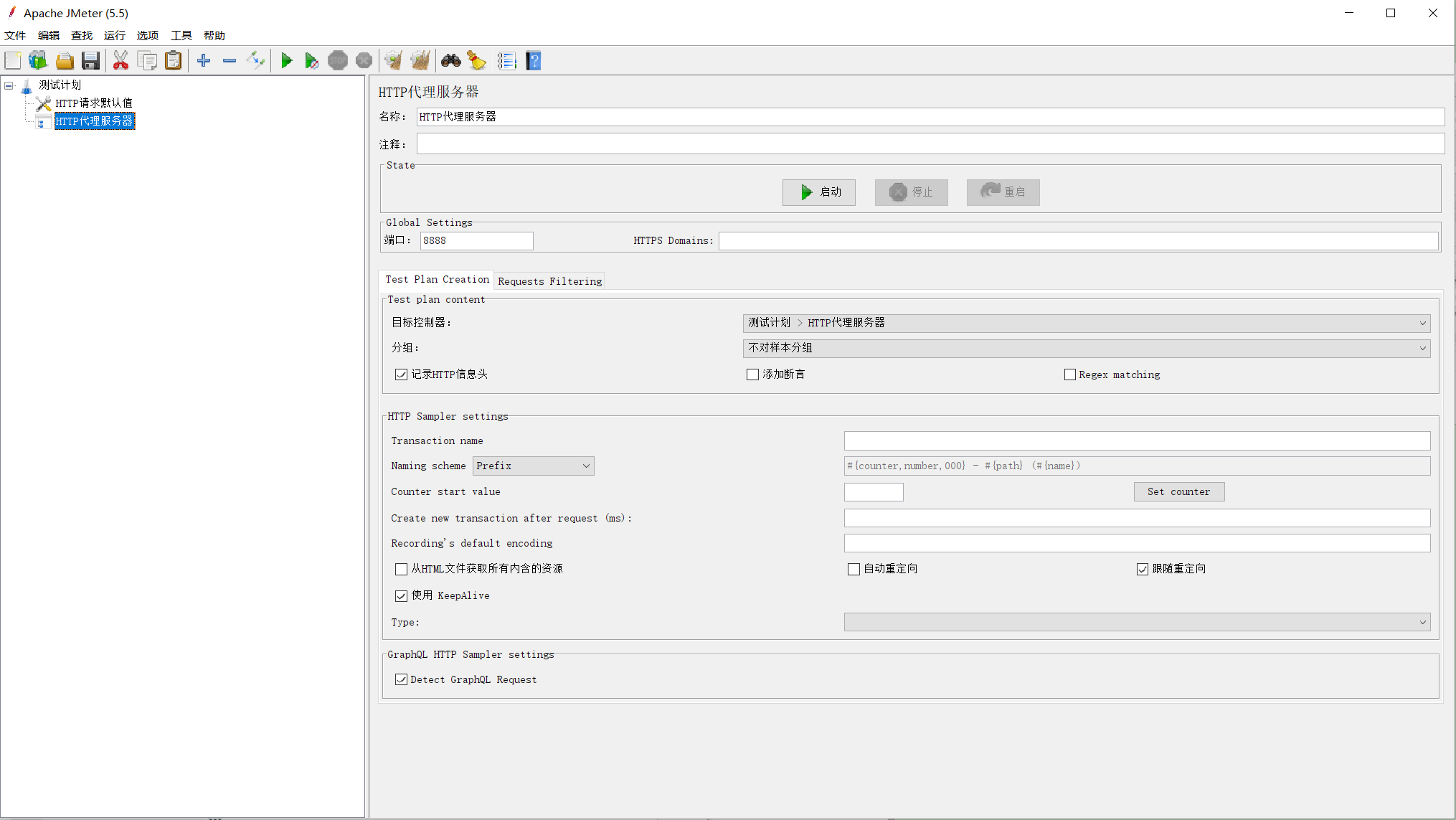Screen dimensions: 1456x820
Task: Open the Templates toolbar icon
Action: click(x=38, y=61)
